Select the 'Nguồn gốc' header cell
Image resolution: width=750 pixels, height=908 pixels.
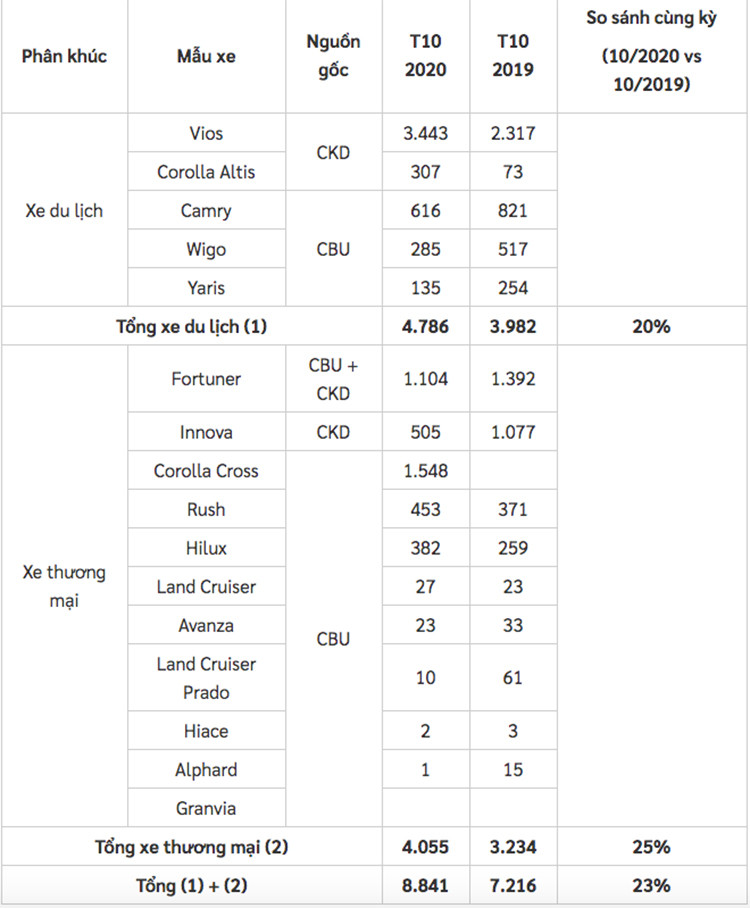coord(334,56)
